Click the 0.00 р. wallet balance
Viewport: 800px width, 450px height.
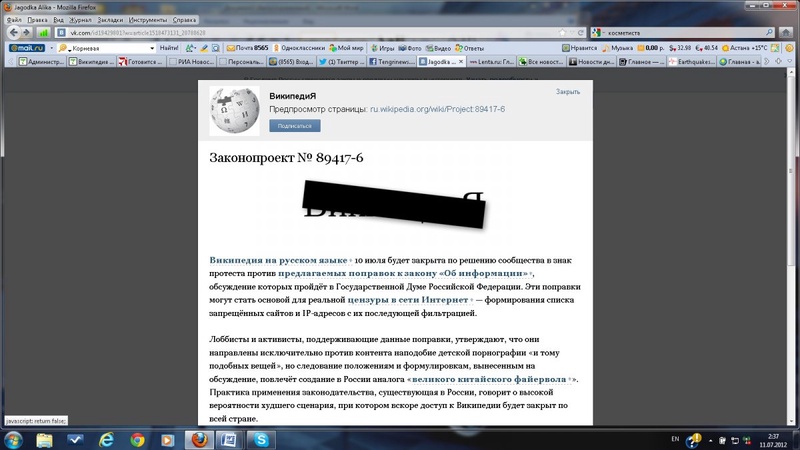tap(651, 48)
